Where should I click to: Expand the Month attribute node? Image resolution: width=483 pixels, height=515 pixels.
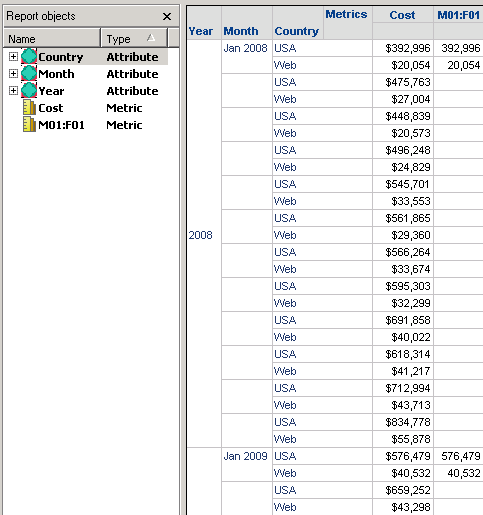pos(13,73)
